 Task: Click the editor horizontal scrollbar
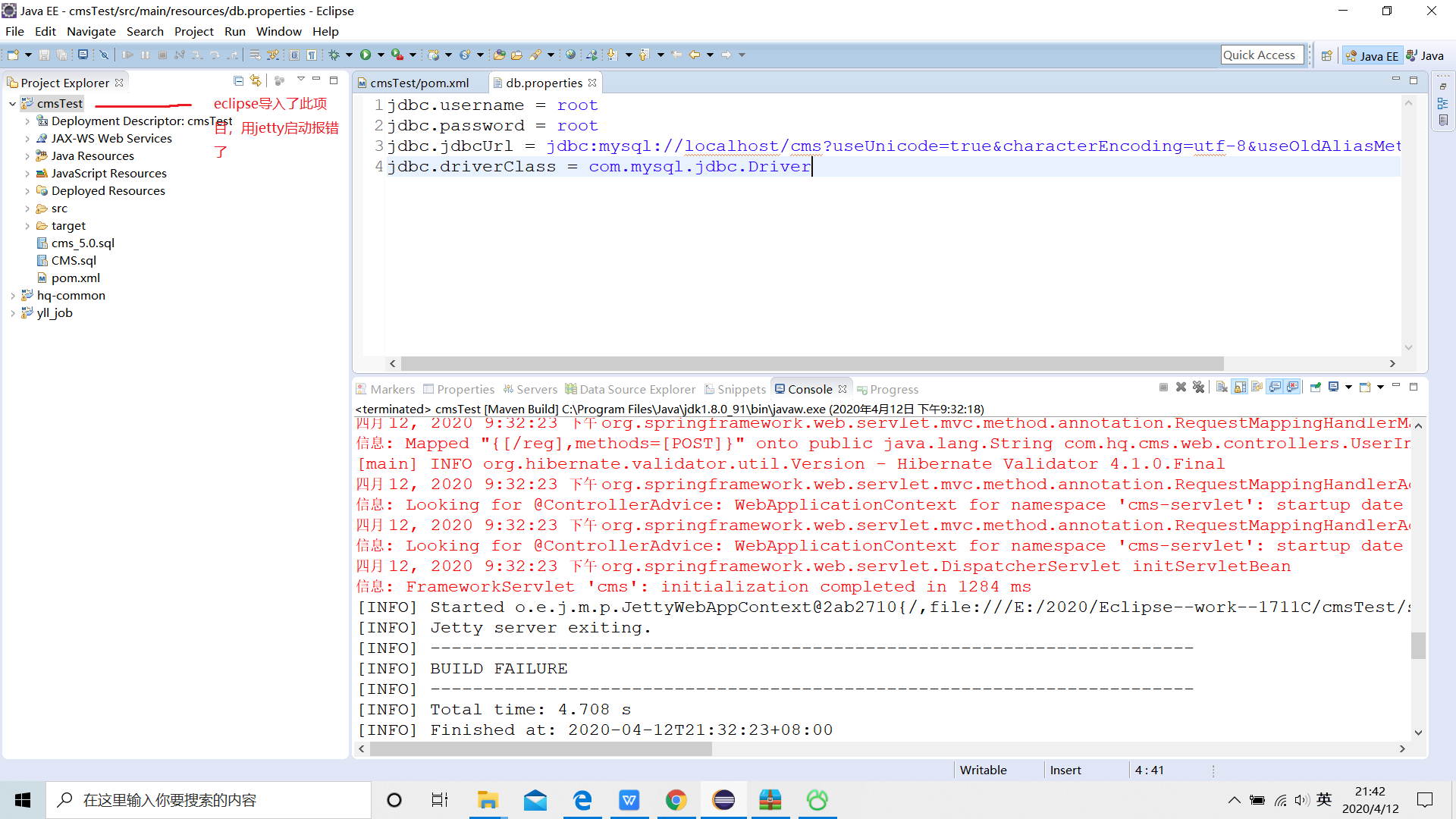811,363
